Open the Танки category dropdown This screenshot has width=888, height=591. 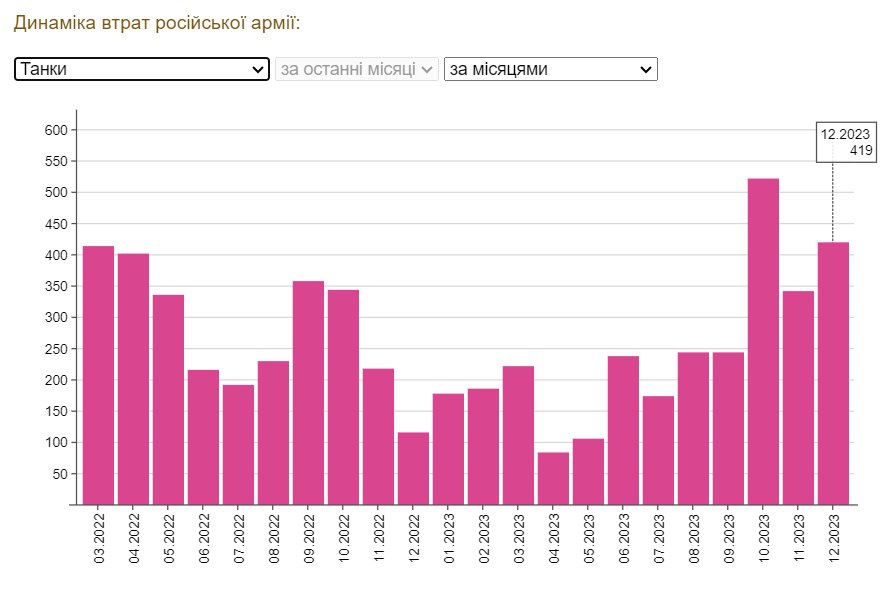142,69
